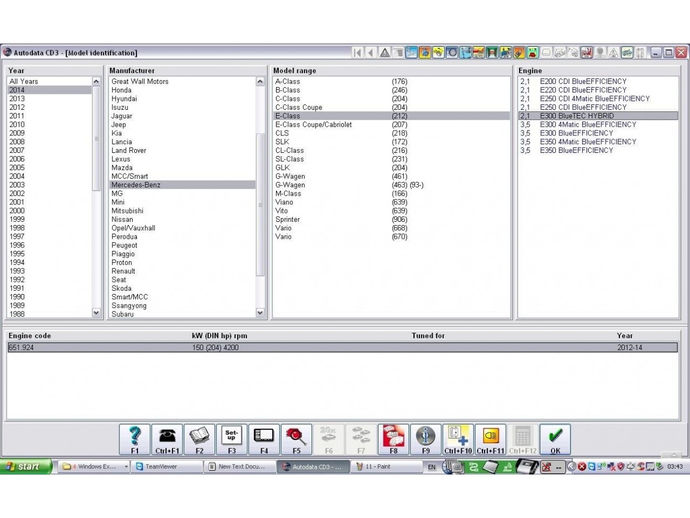
Task: Select E-Class Coupe/Cabriolet model range
Action: point(392,125)
